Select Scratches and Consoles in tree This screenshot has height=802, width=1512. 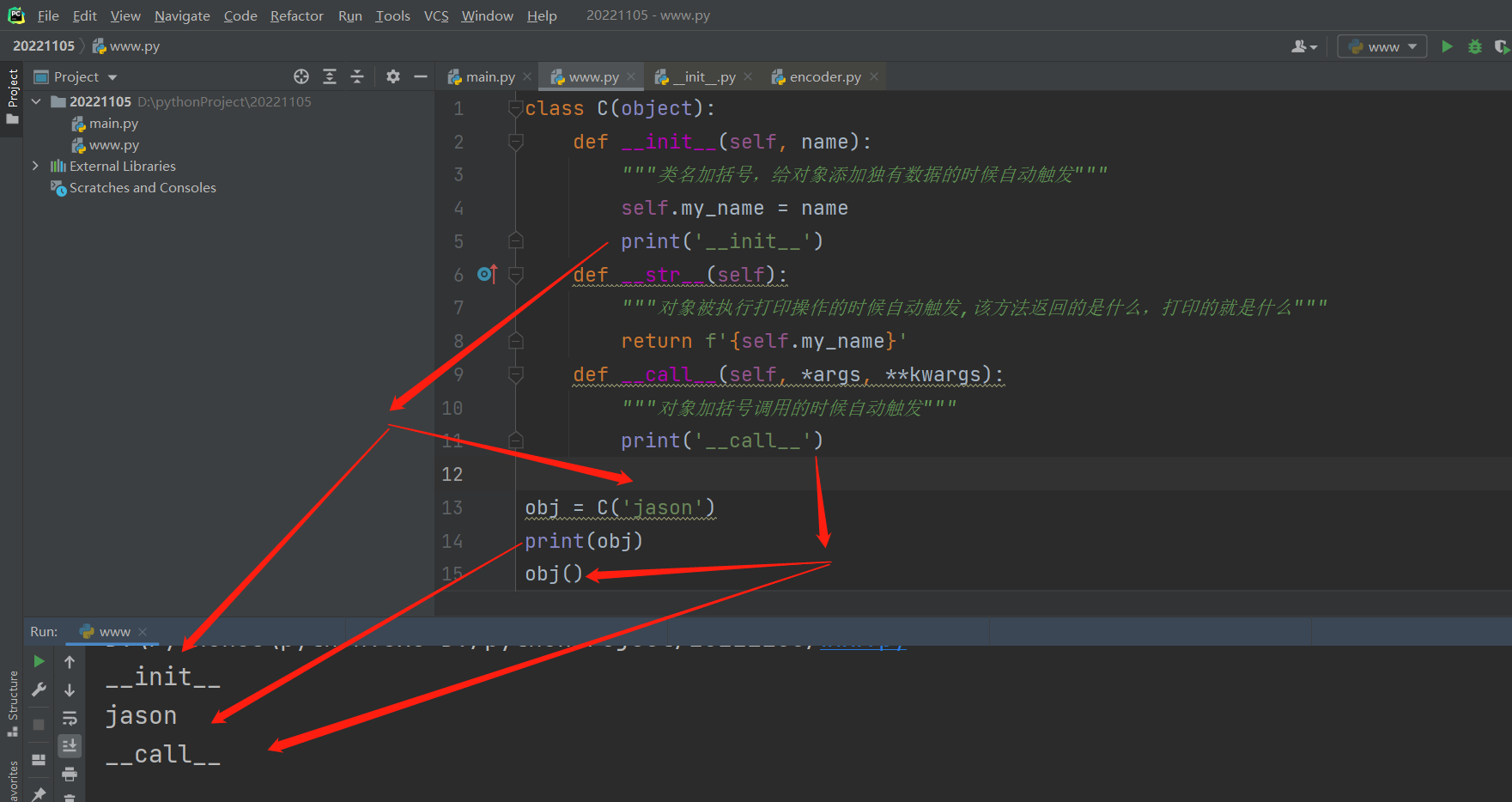click(143, 187)
